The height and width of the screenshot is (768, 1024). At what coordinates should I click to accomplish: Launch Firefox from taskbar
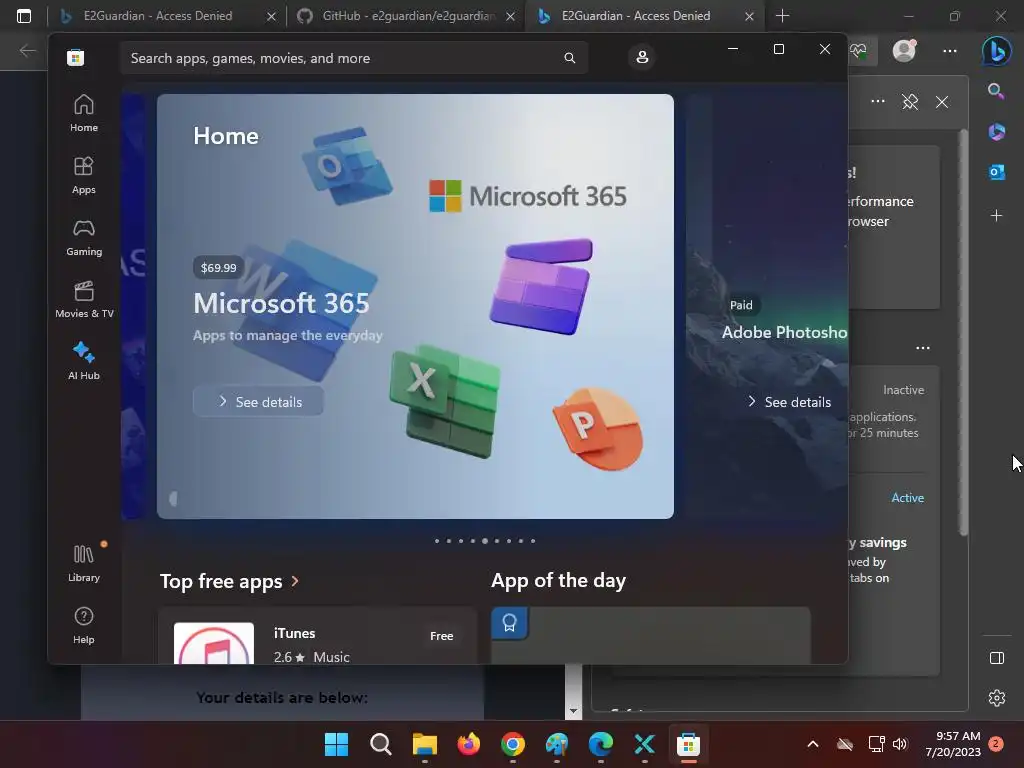point(468,744)
